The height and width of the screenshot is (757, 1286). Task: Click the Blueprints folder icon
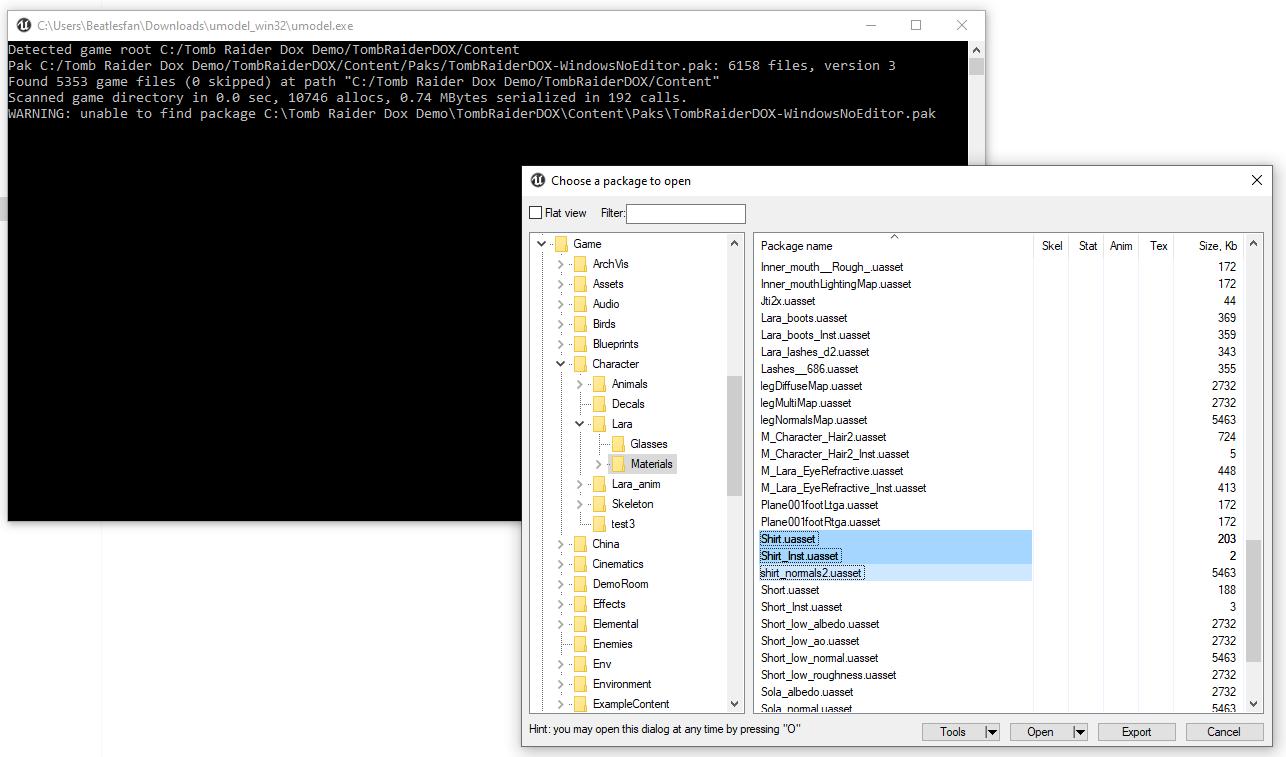point(580,344)
